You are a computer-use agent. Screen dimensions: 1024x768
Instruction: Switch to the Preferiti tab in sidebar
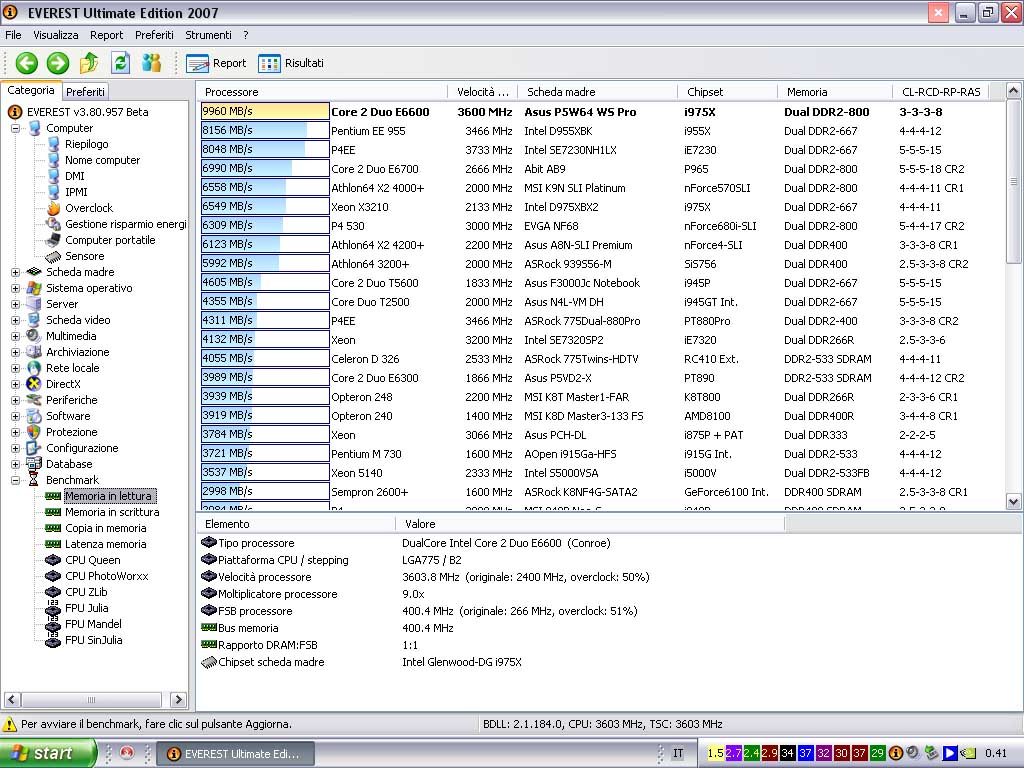(86, 92)
